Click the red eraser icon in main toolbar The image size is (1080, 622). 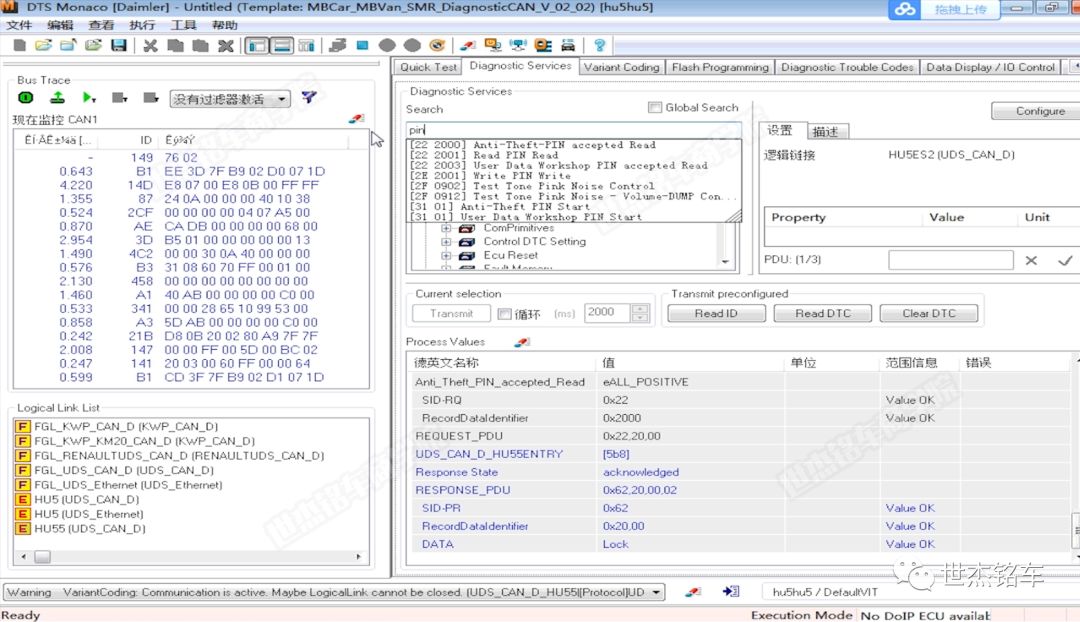pyautogui.click(x=468, y=45)
